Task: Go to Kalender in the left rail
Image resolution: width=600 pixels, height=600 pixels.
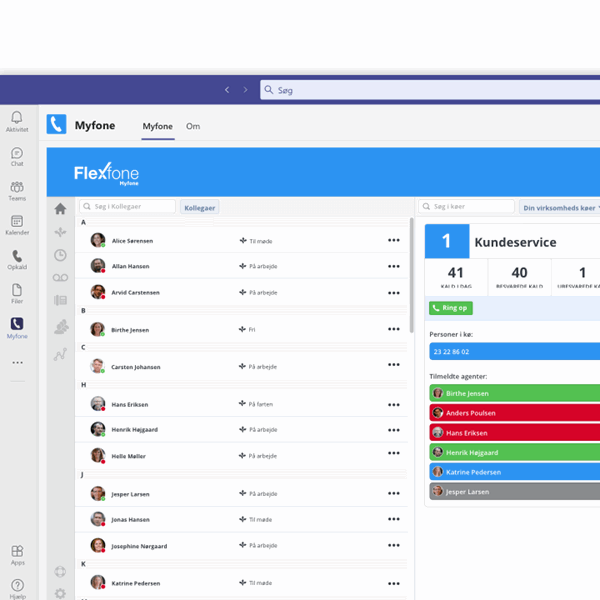Action: pos(16,224)
